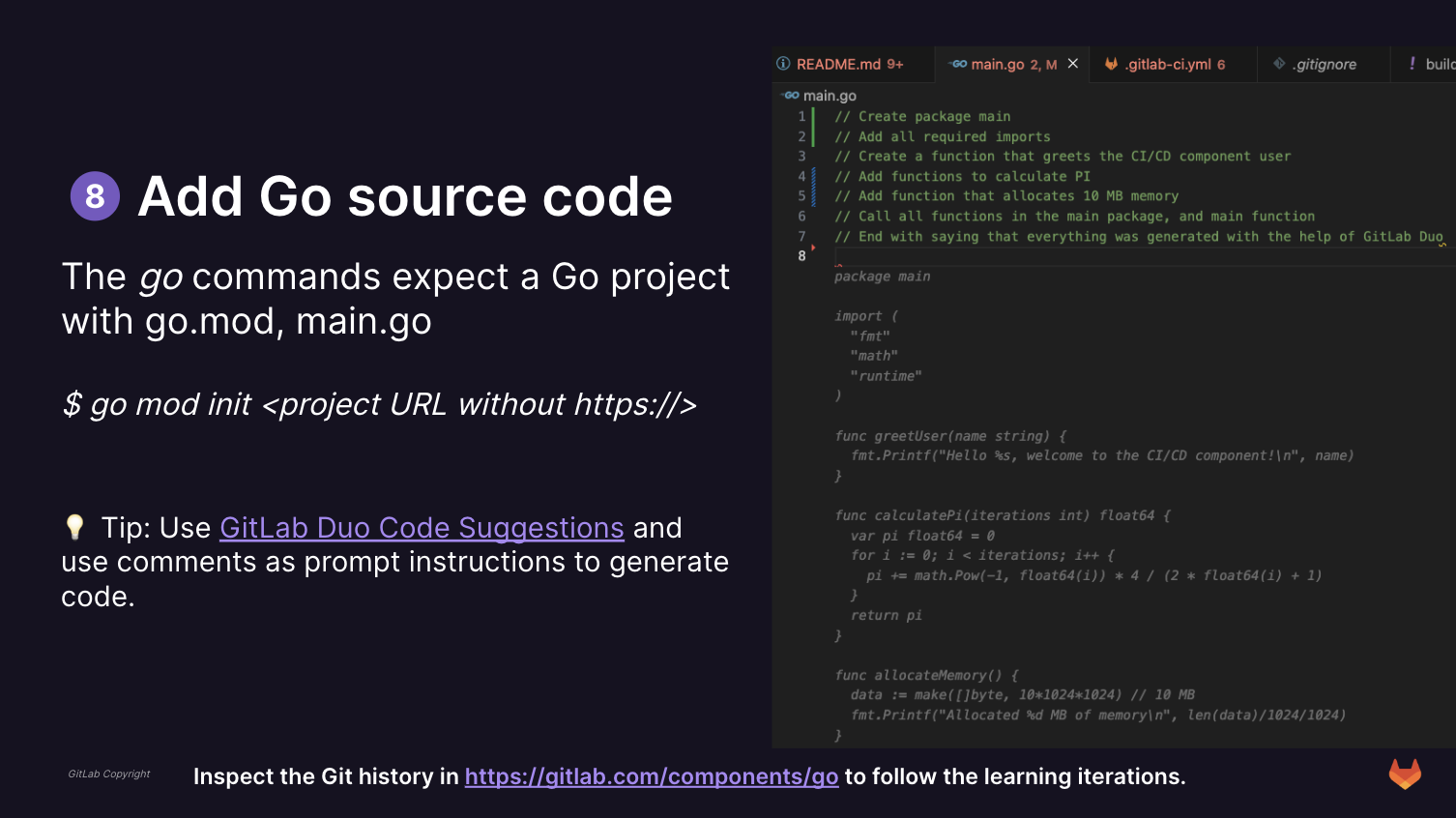This screenshot has height=818, width=1456.
Task: Click the suggested 'package main' ghost text
Action: (883, 277)
